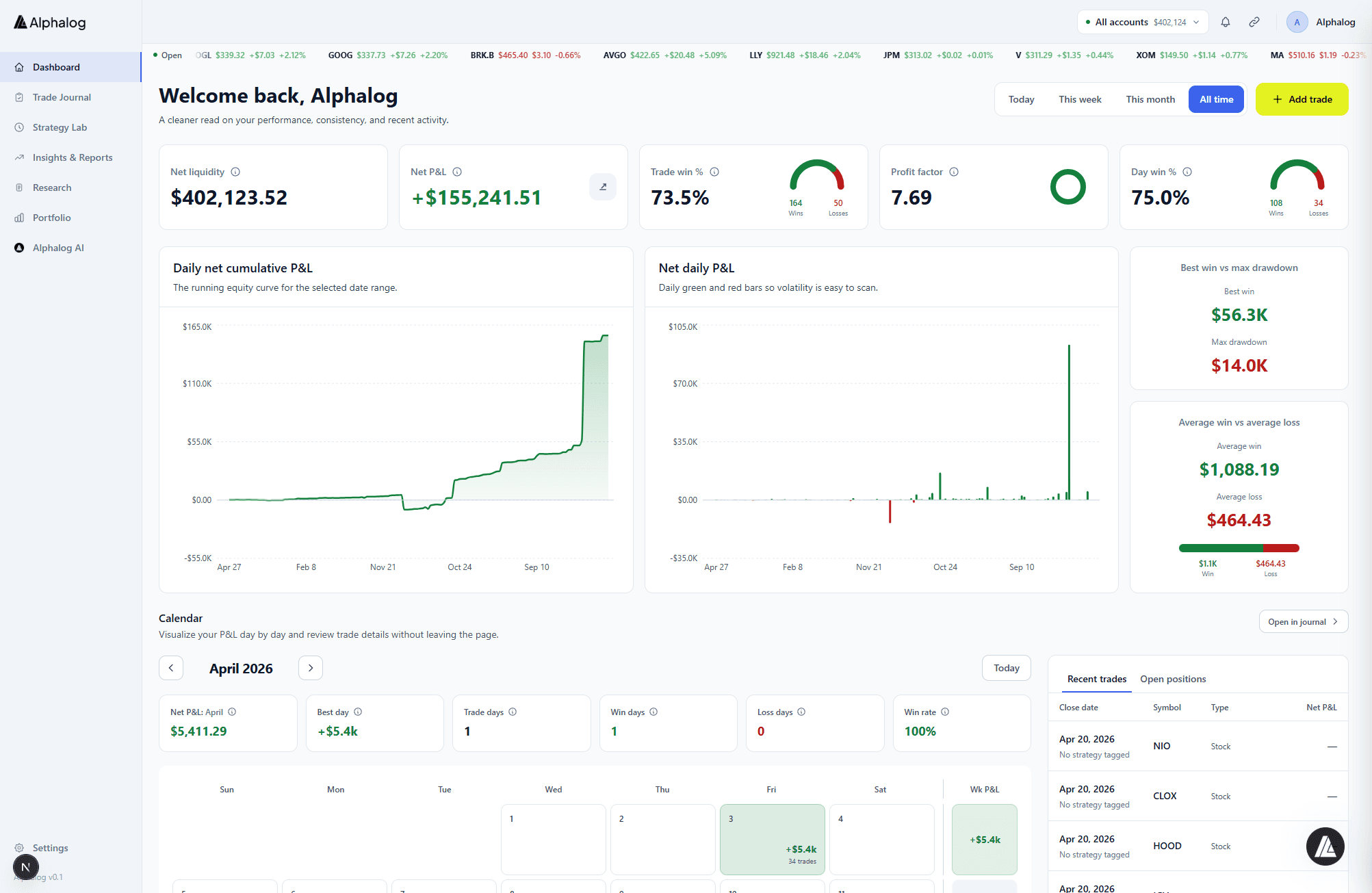
Task: Switch to Open positions tab
Action: 1173,679
